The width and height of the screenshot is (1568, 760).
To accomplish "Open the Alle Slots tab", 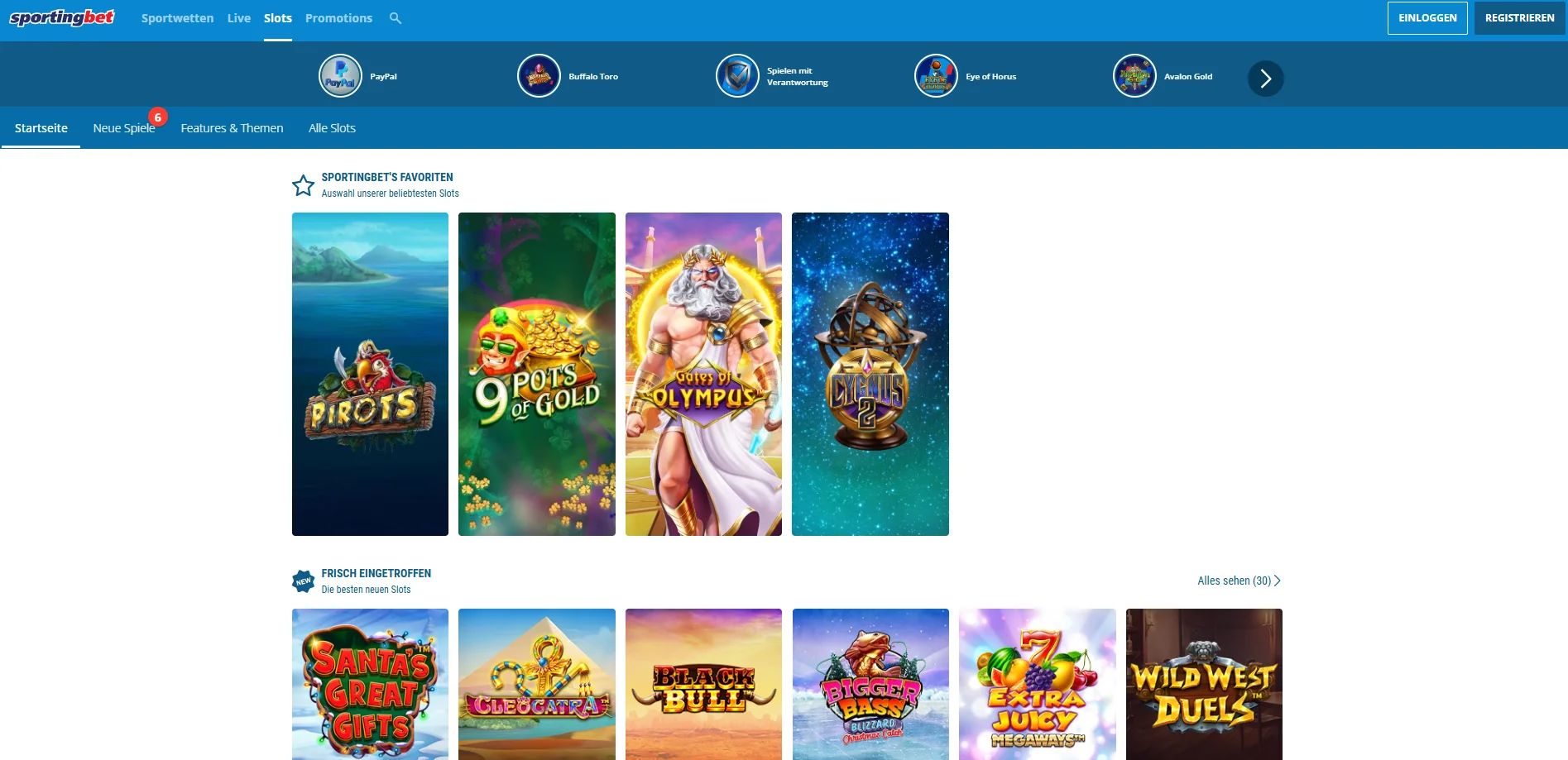I will tap(332, 128).
